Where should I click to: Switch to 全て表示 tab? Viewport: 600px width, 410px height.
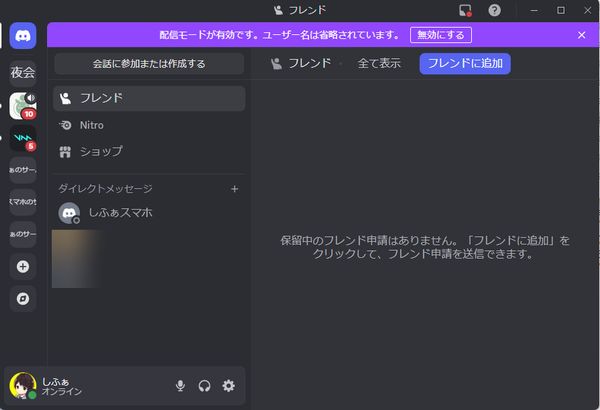point(379,64)
